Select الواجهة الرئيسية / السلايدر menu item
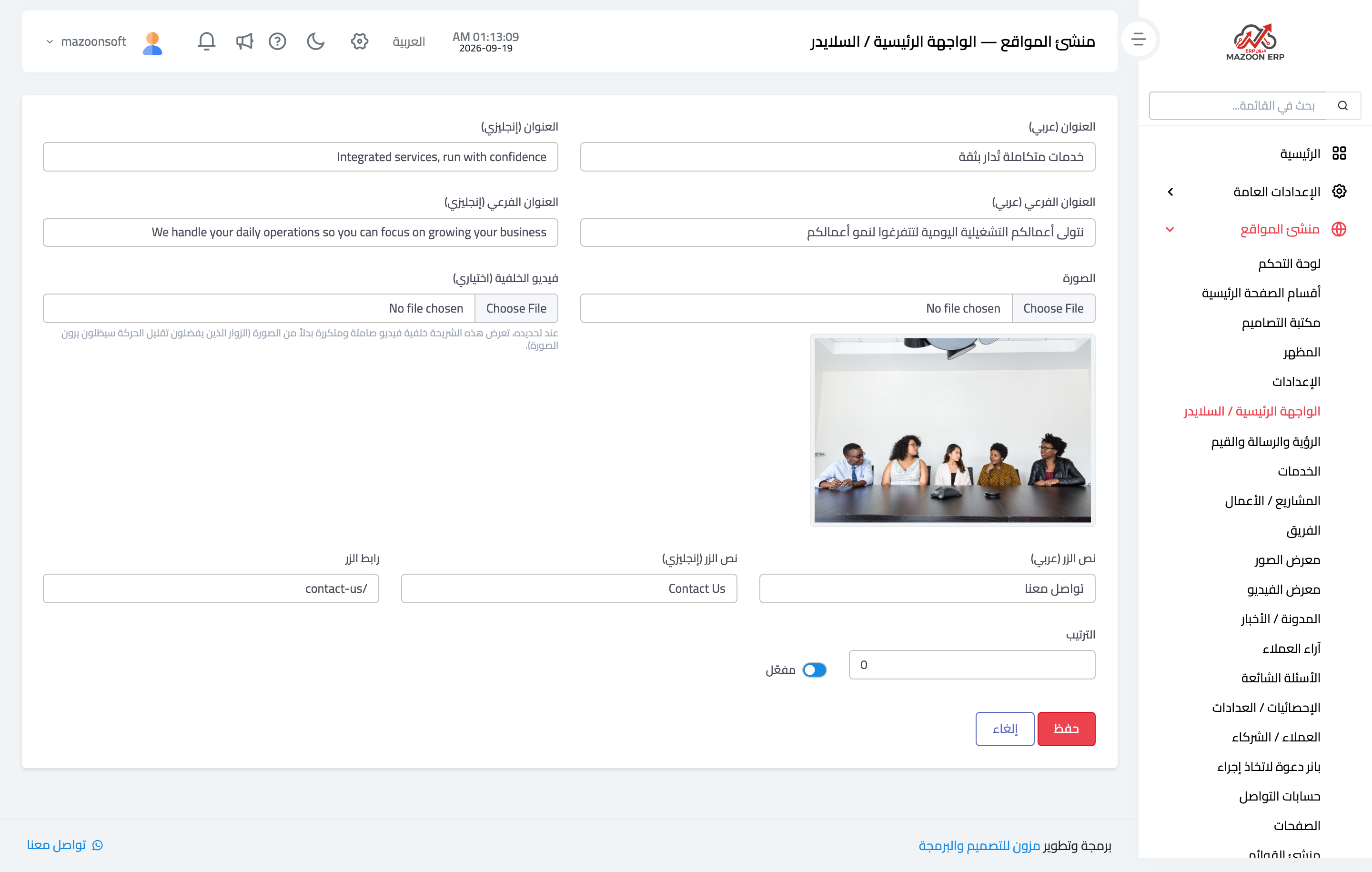Screen dimensions: 1372x872 tap(1252, 412)
